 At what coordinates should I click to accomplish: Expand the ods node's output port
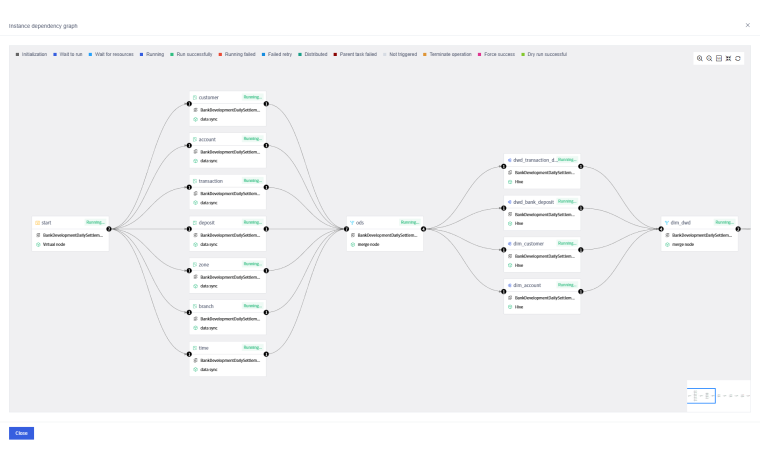coord(424,229)
